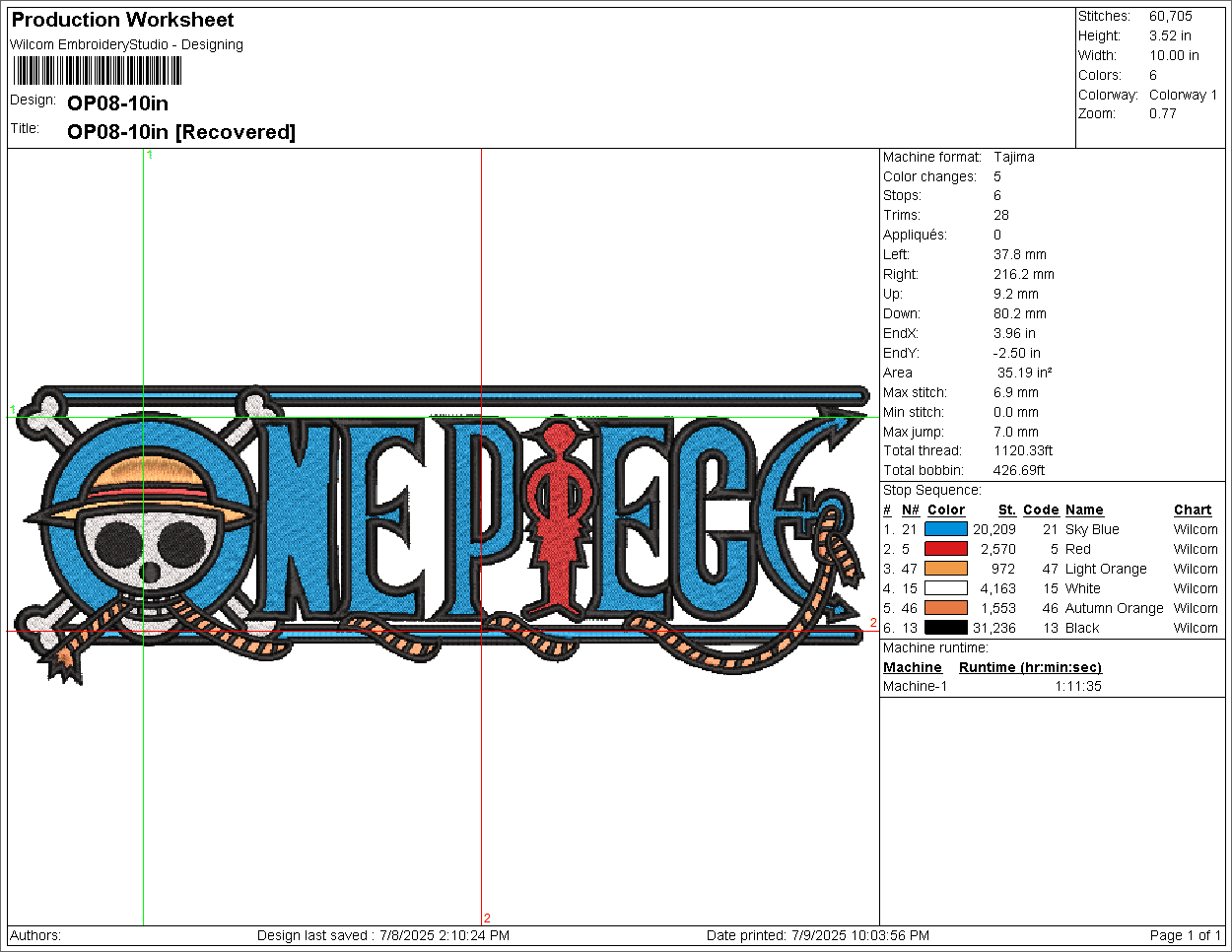Click the Right value '216.2 mm'
This screenshot has width=1232, height=952.
click(x=1024, y=274)
